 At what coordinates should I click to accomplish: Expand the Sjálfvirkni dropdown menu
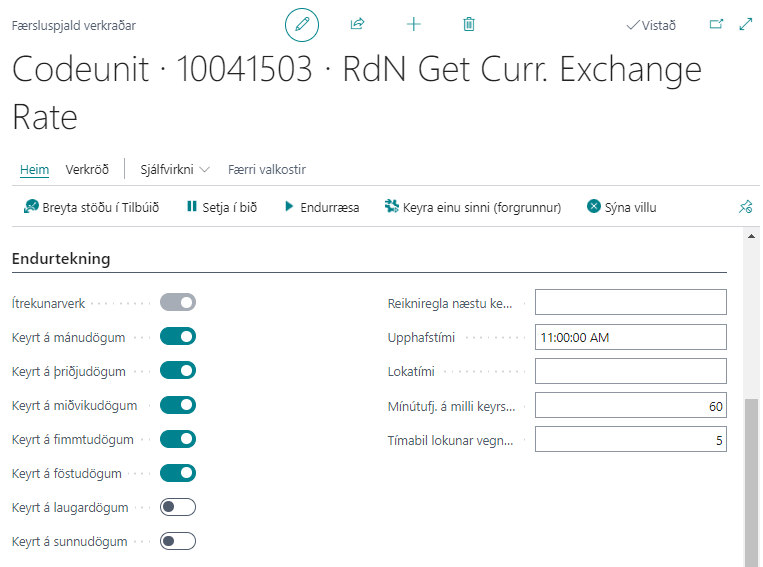[x=175, y=169]
